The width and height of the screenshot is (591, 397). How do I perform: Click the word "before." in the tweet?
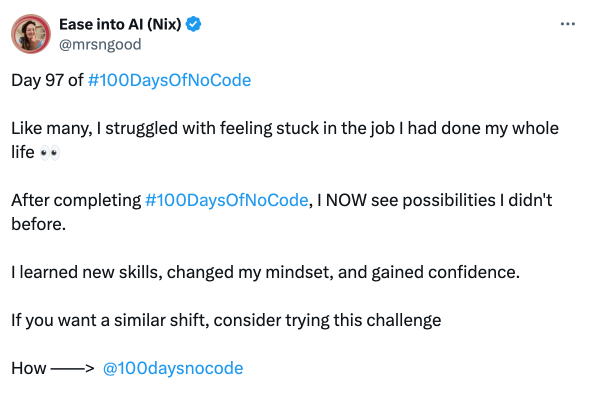point(38,224)
